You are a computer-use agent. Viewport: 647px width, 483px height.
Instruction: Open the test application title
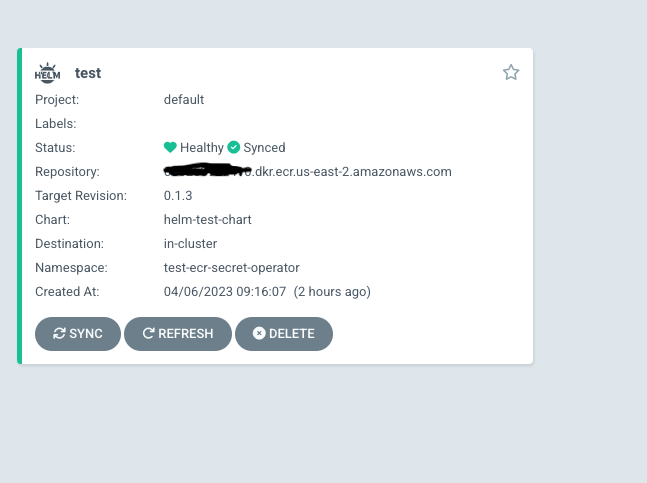88,73
